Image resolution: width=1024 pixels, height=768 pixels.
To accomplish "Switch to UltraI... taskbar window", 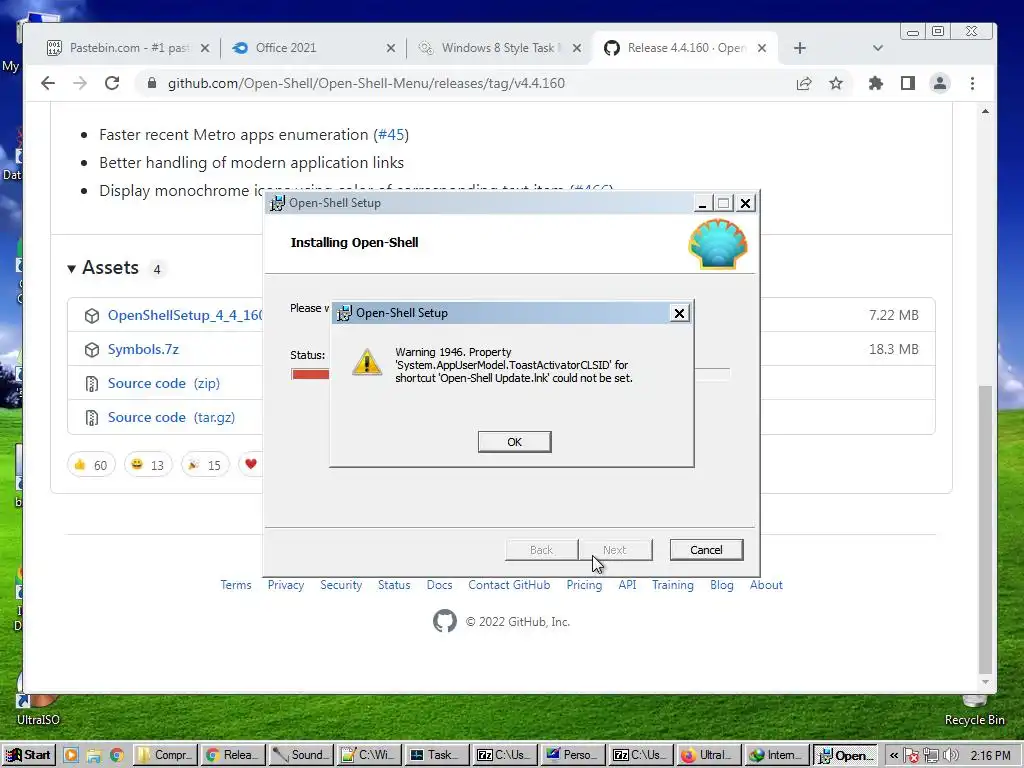I will 709,755.
